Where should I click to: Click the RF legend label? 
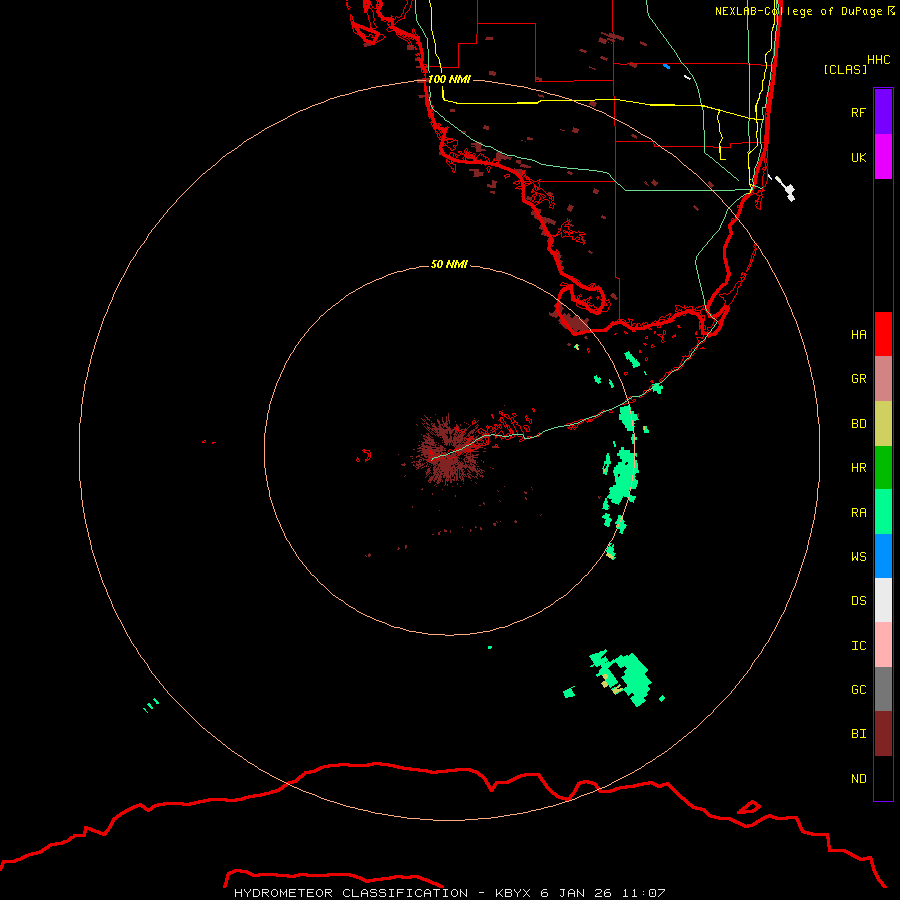click(x=858, y=112)
